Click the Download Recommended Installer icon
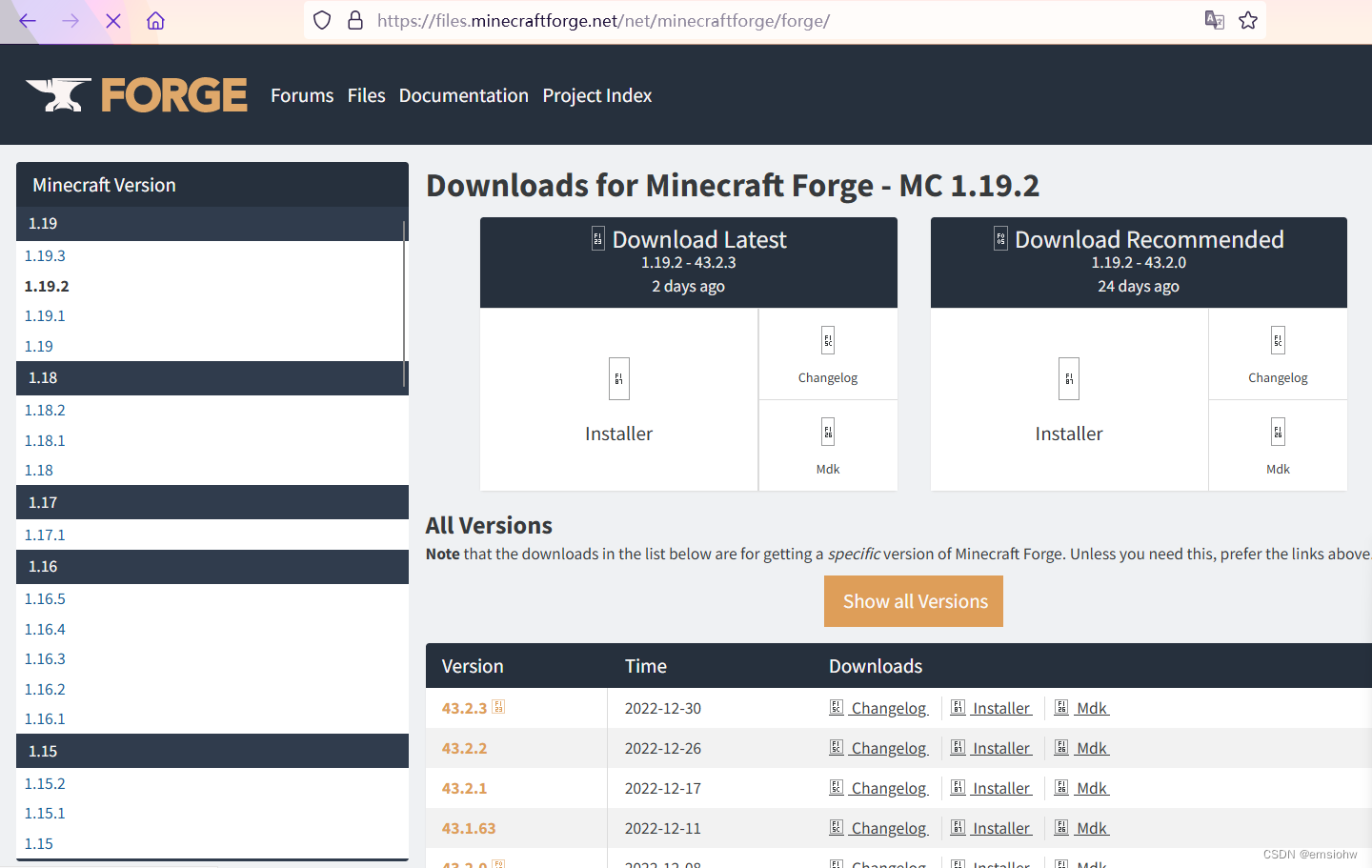The image size is (1372, 868). point(1069,379)
